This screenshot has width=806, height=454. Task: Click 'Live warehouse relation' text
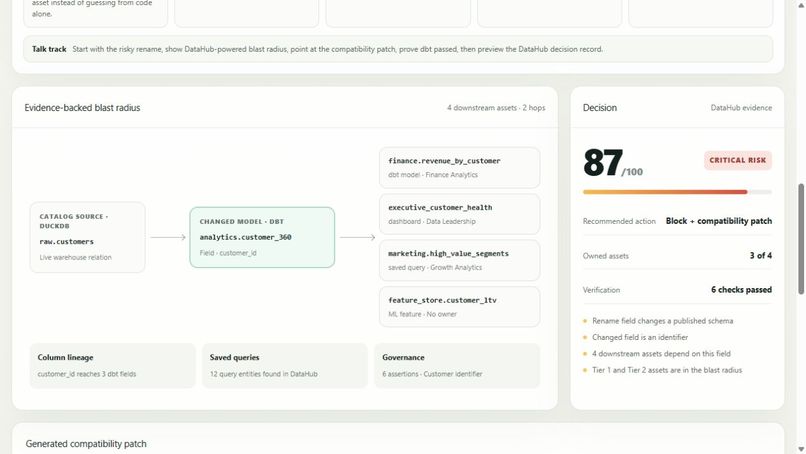pos(76,257)
